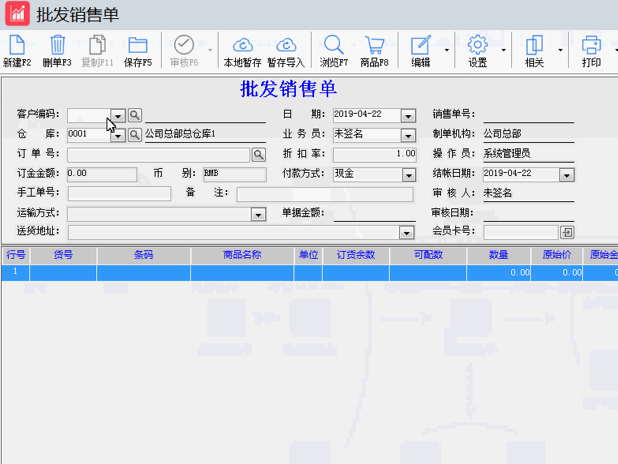The image size is (618, 464).
Task: Search customer code with magnifier button
Action: (135, 115)
